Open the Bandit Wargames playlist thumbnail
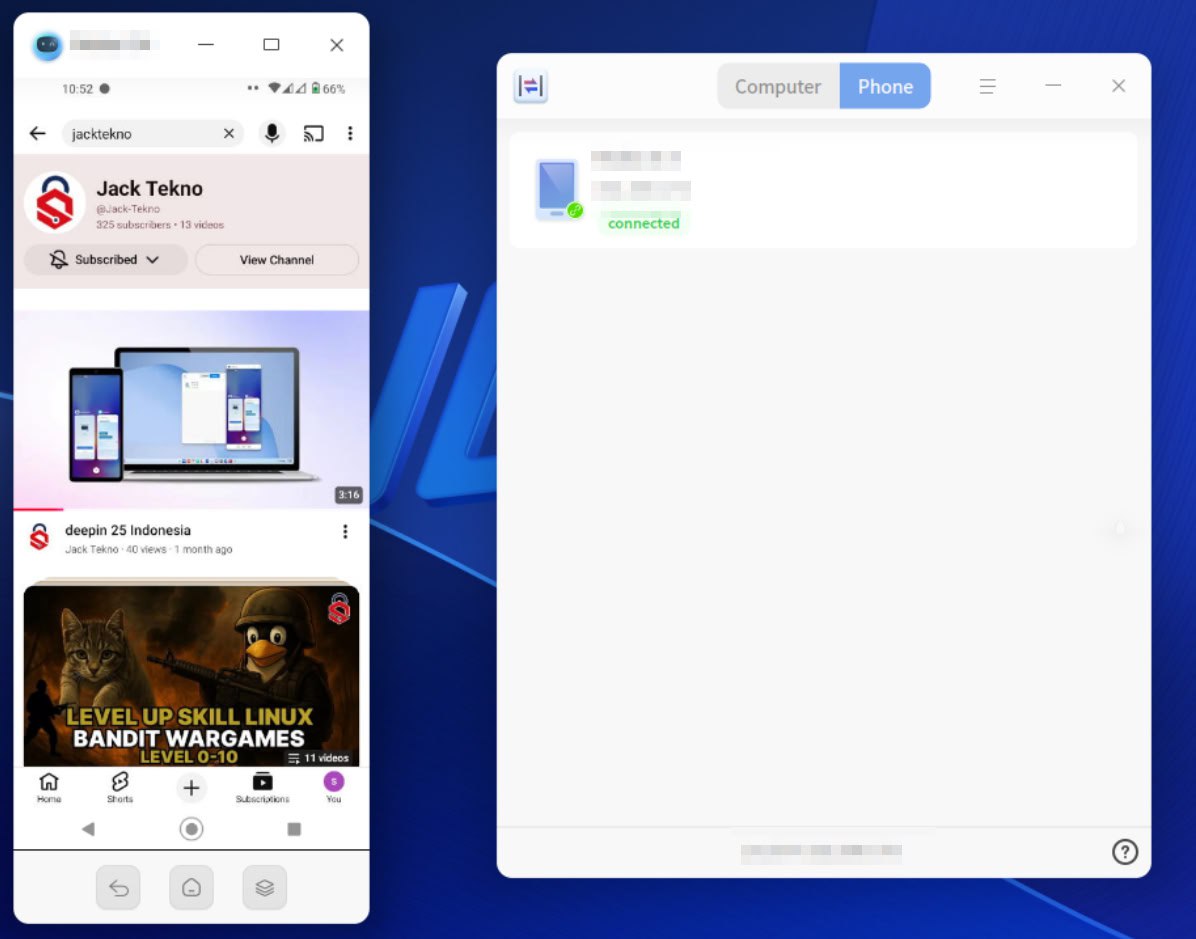1196x939 pixels. click(x=191, y=676)
